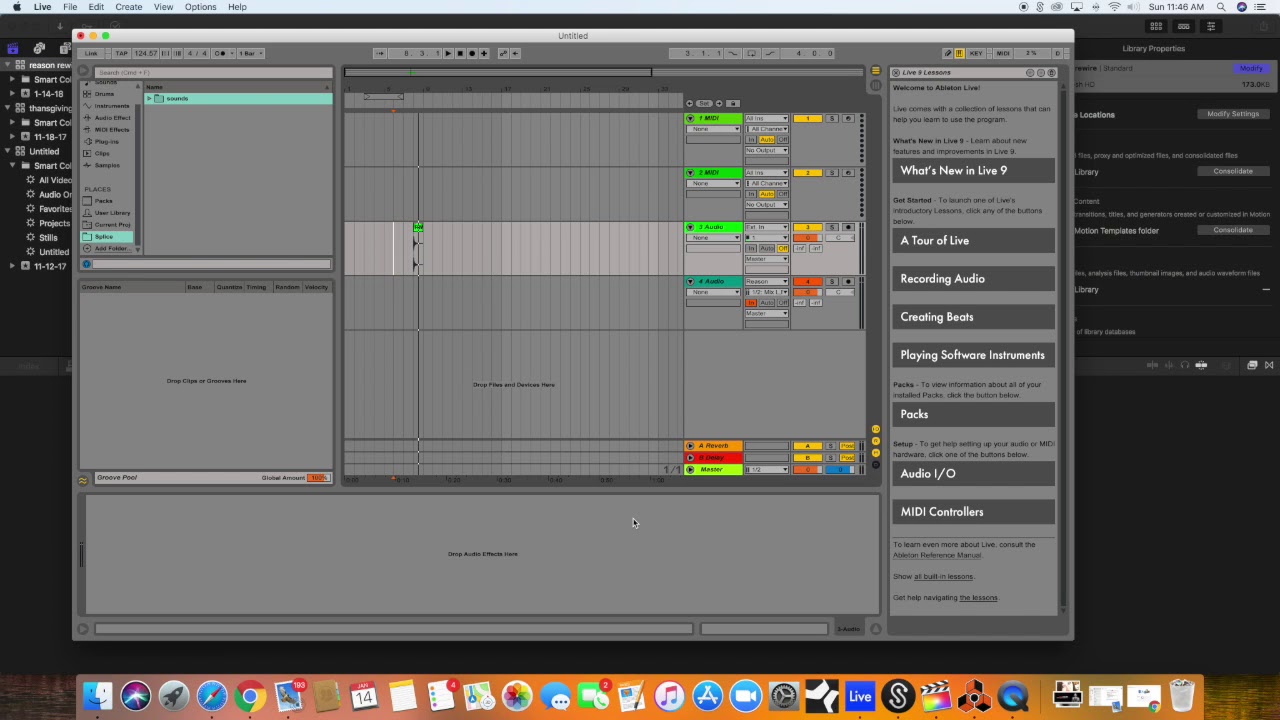Click all built-in lessons link

943,577
